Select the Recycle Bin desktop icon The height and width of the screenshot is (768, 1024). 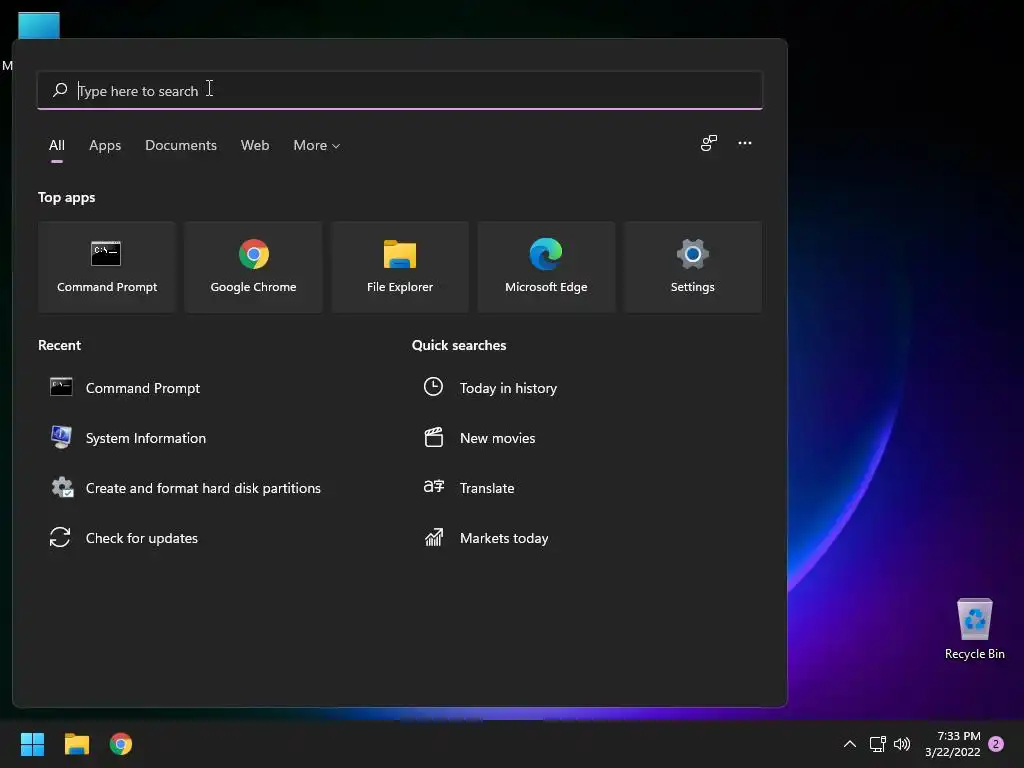[974, 629]
